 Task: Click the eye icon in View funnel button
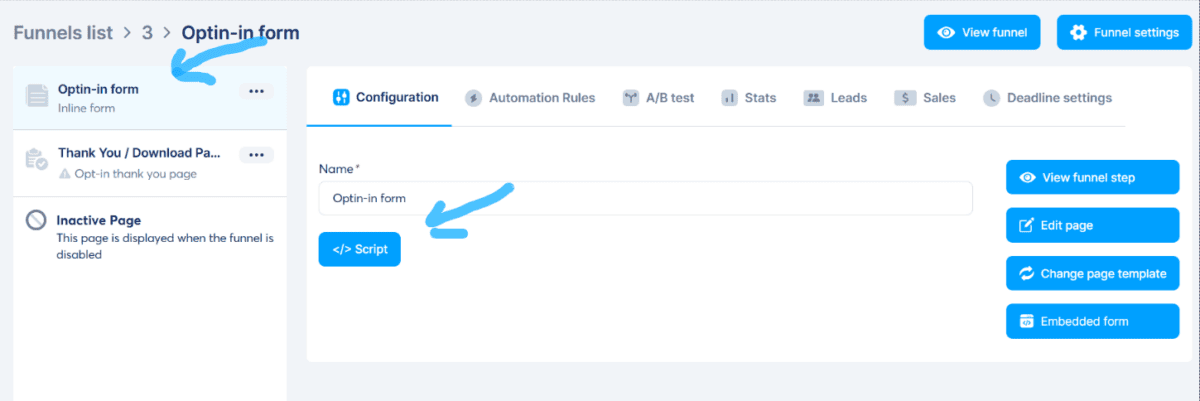[x=945, y=32]
